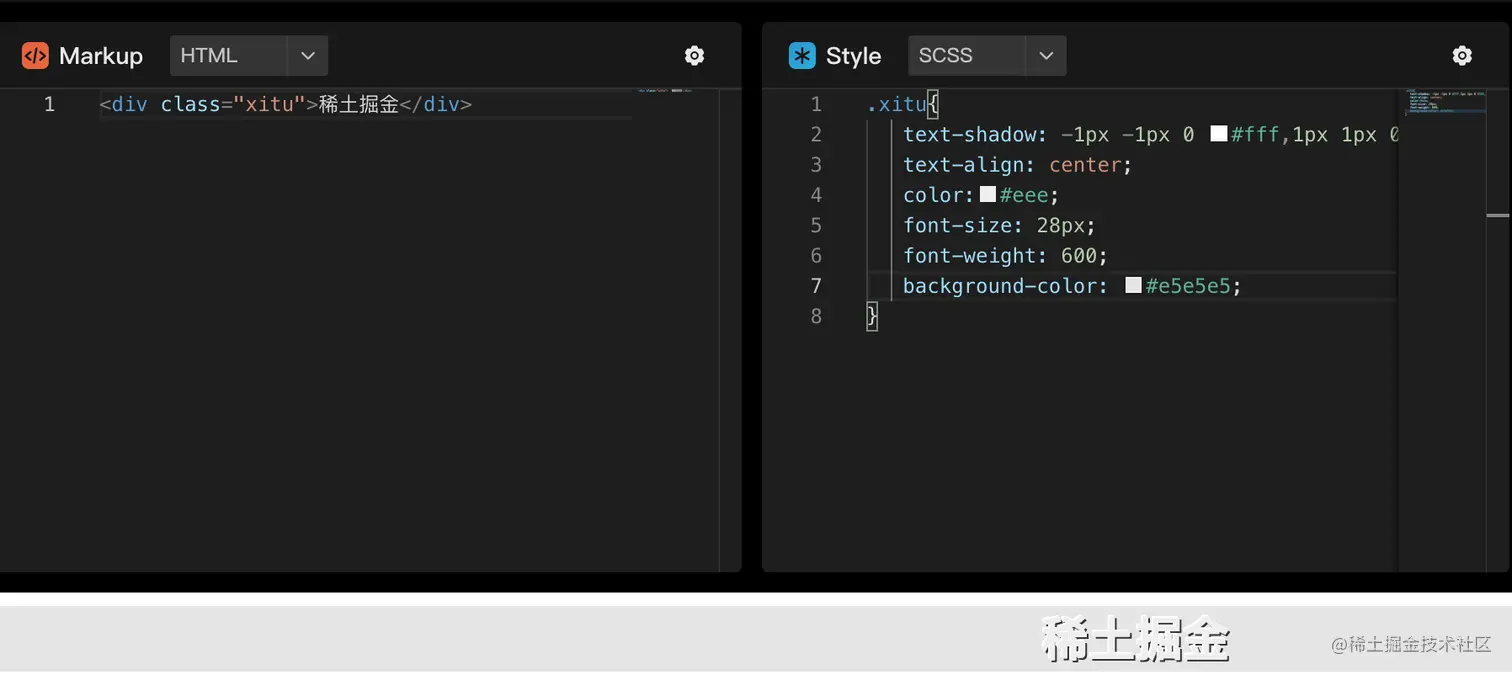Click the blue Style asterisk icon
The image size is (1512, 675).
[x=802, y=56]
